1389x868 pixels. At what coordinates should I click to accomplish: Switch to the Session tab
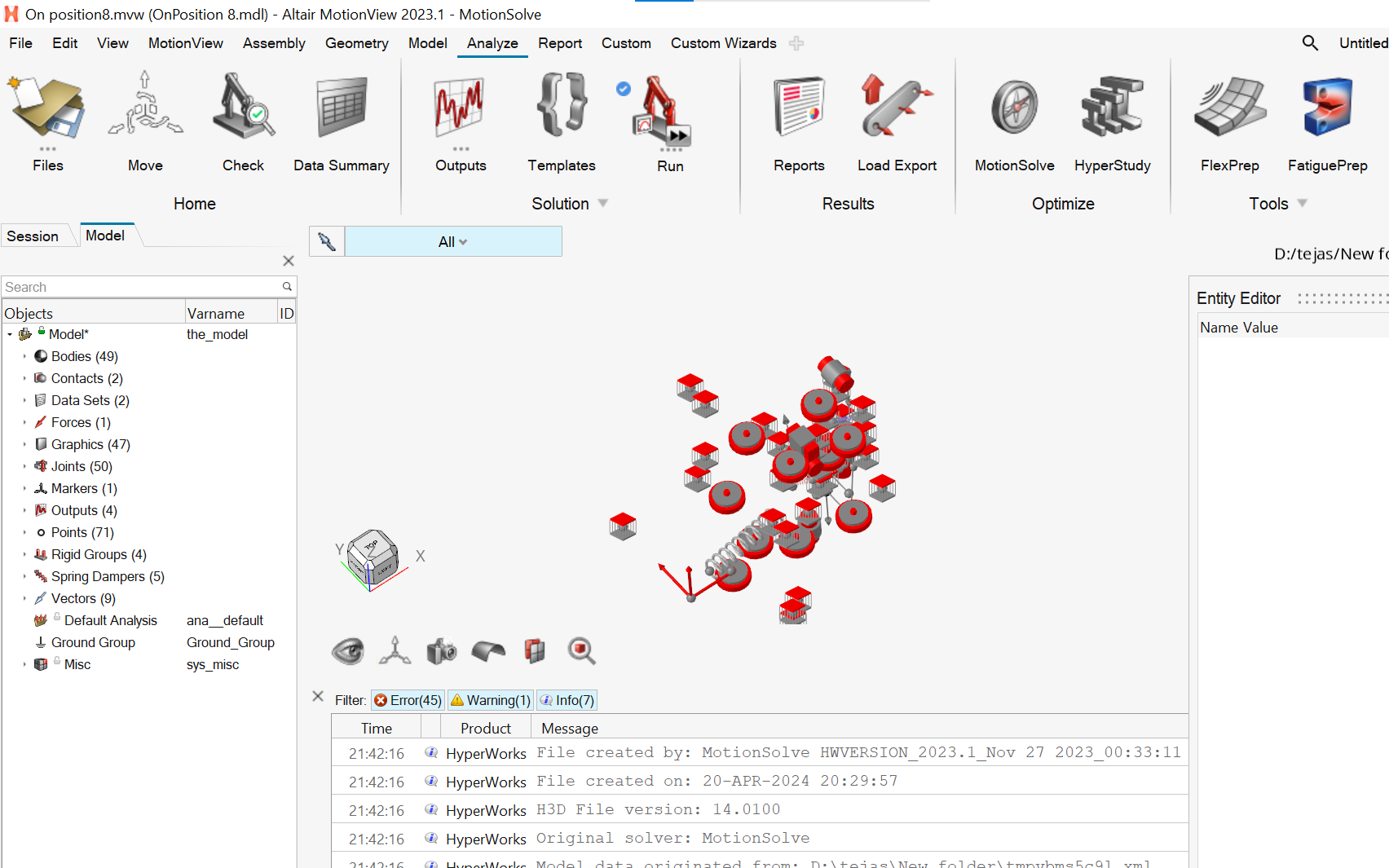32,236
